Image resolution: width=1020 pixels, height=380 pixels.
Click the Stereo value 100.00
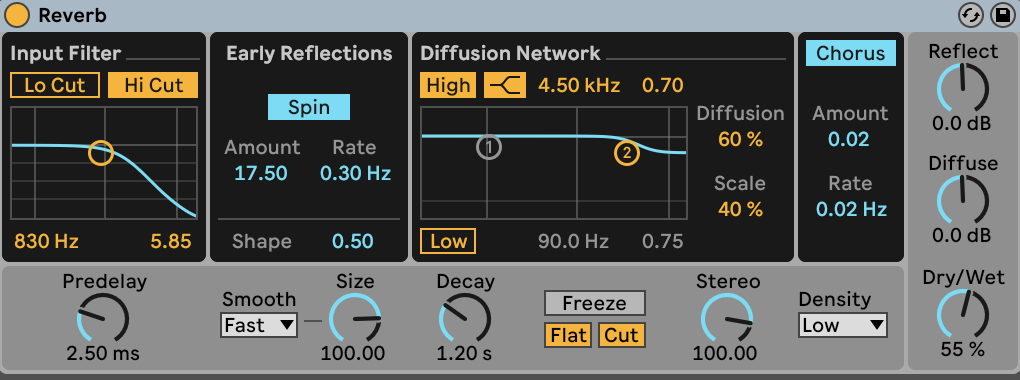725,354
